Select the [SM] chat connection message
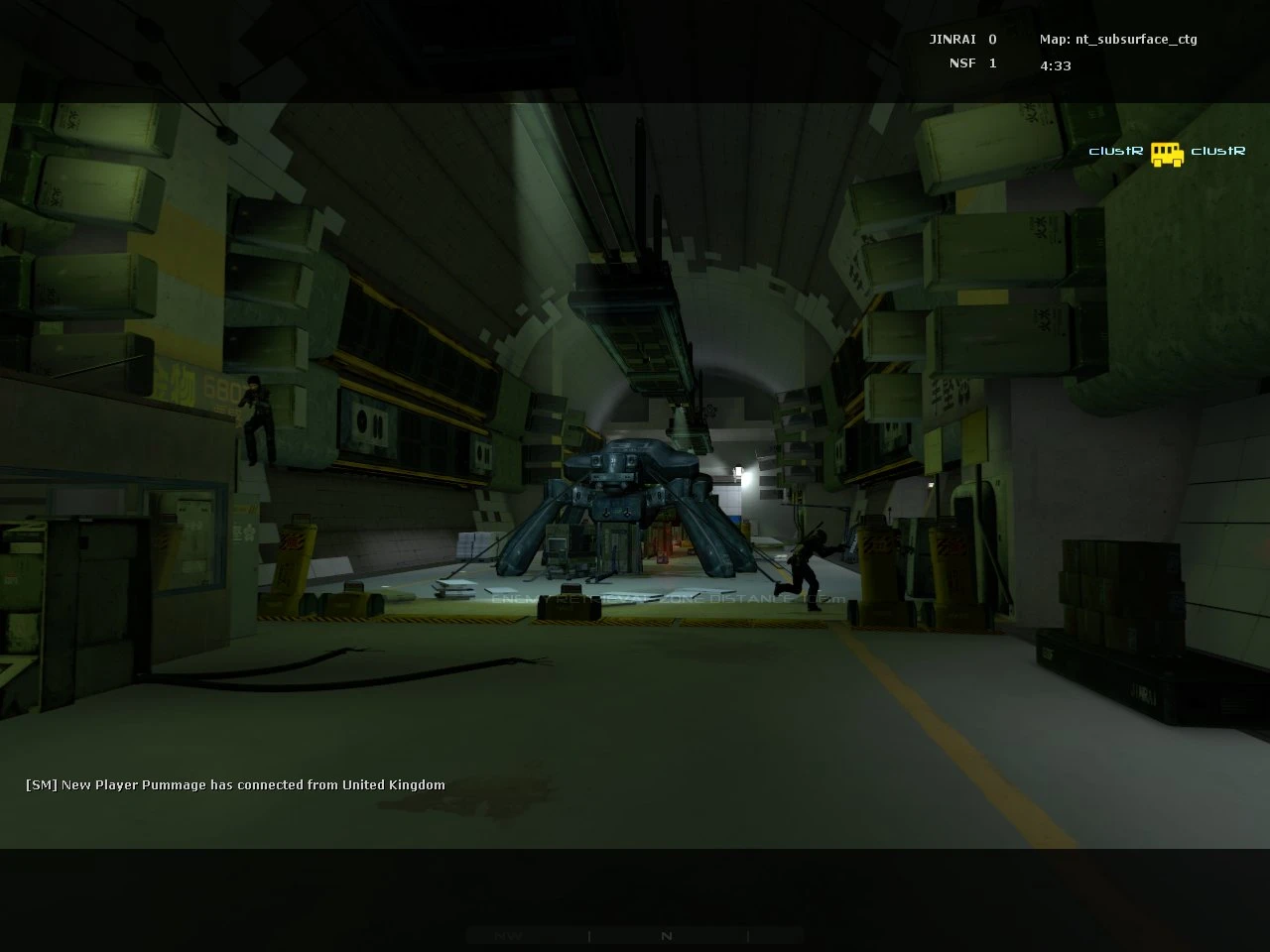Screen dimensions: 1270x952 coord(234,784)
